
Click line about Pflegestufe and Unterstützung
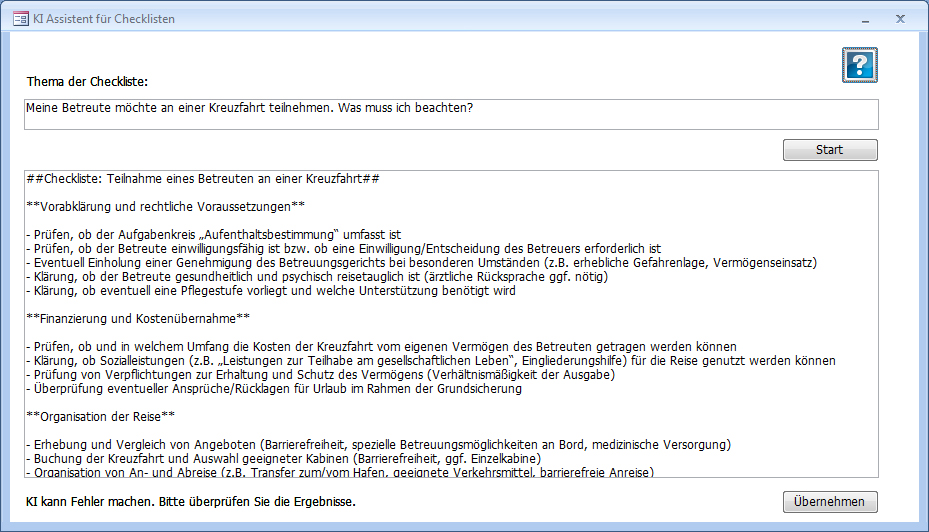click(271, 291)
